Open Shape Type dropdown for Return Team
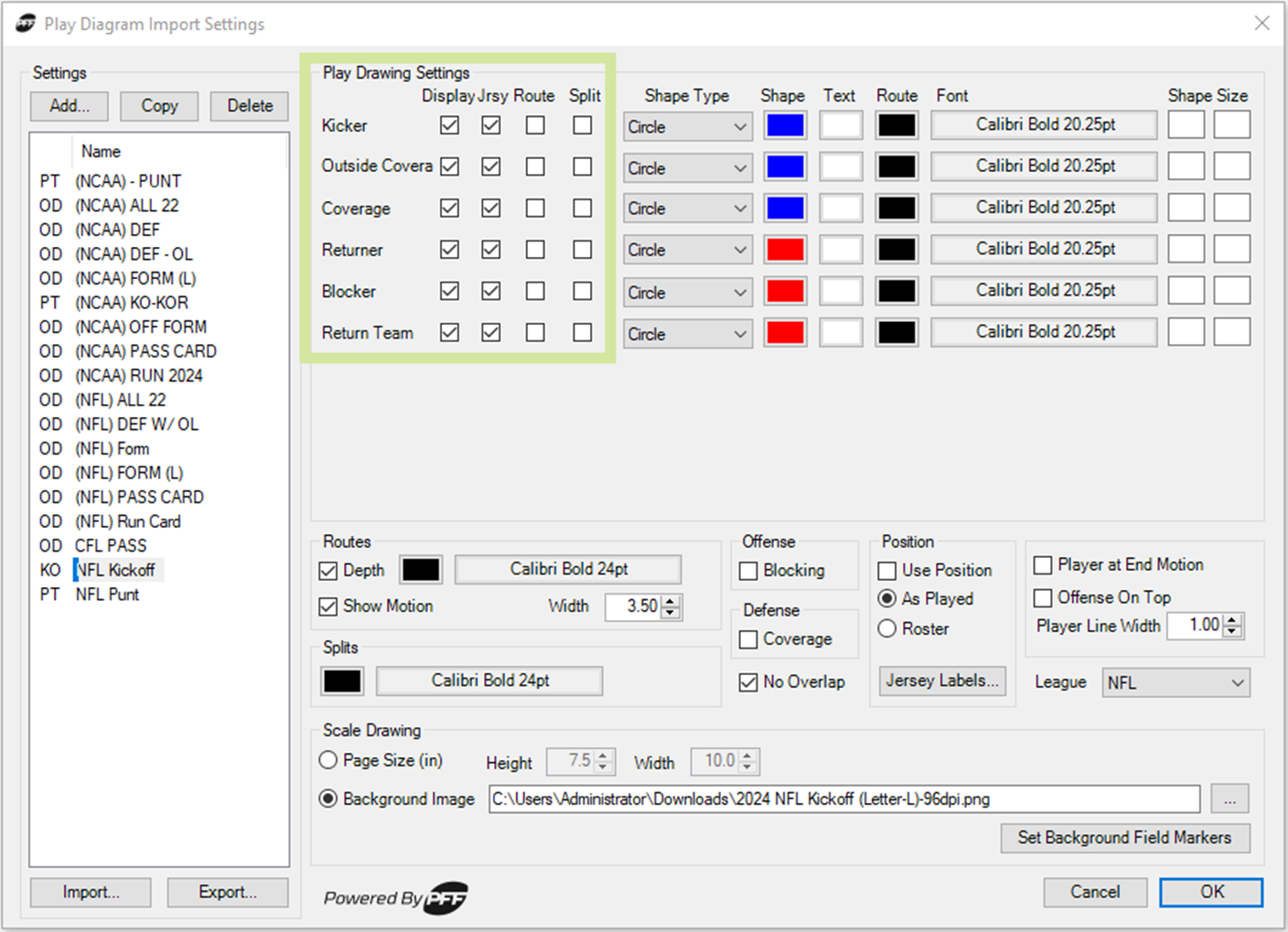Image resolution: width=1288 pixels, height=932 pixels. click(x=688, y=335)
